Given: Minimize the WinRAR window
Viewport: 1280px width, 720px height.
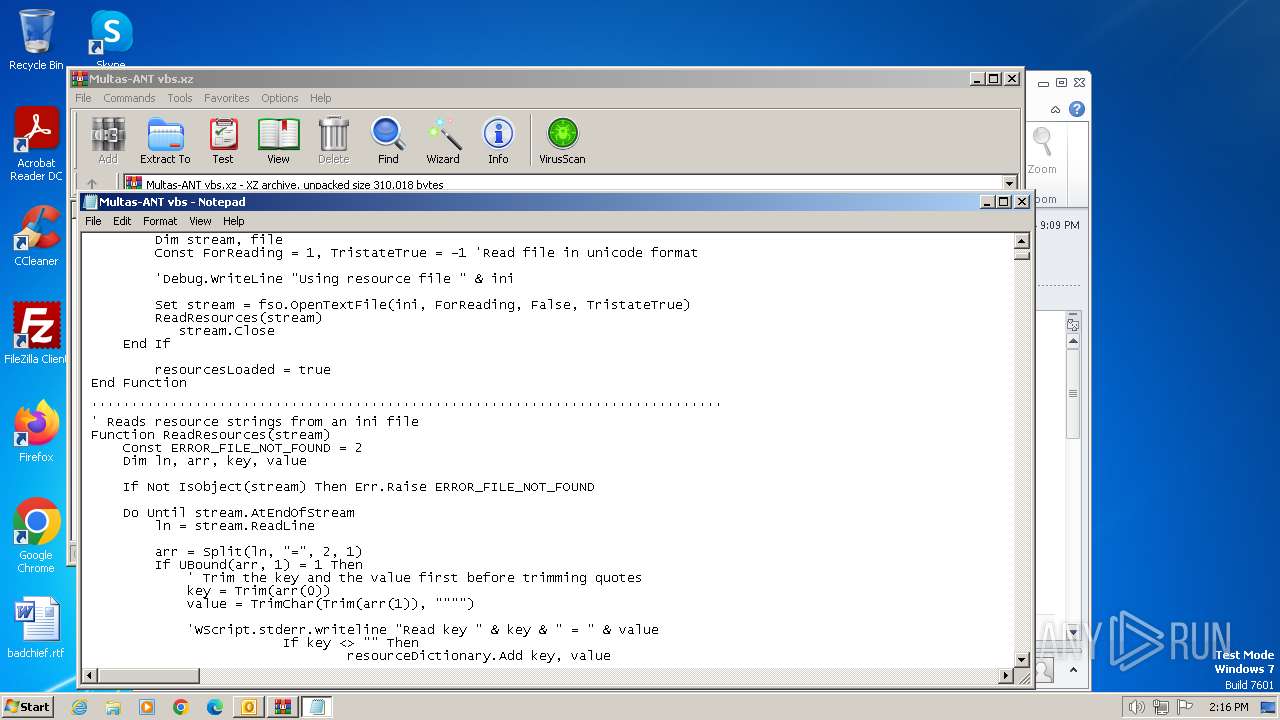Looking at the screenshot, I should (976, 78).
